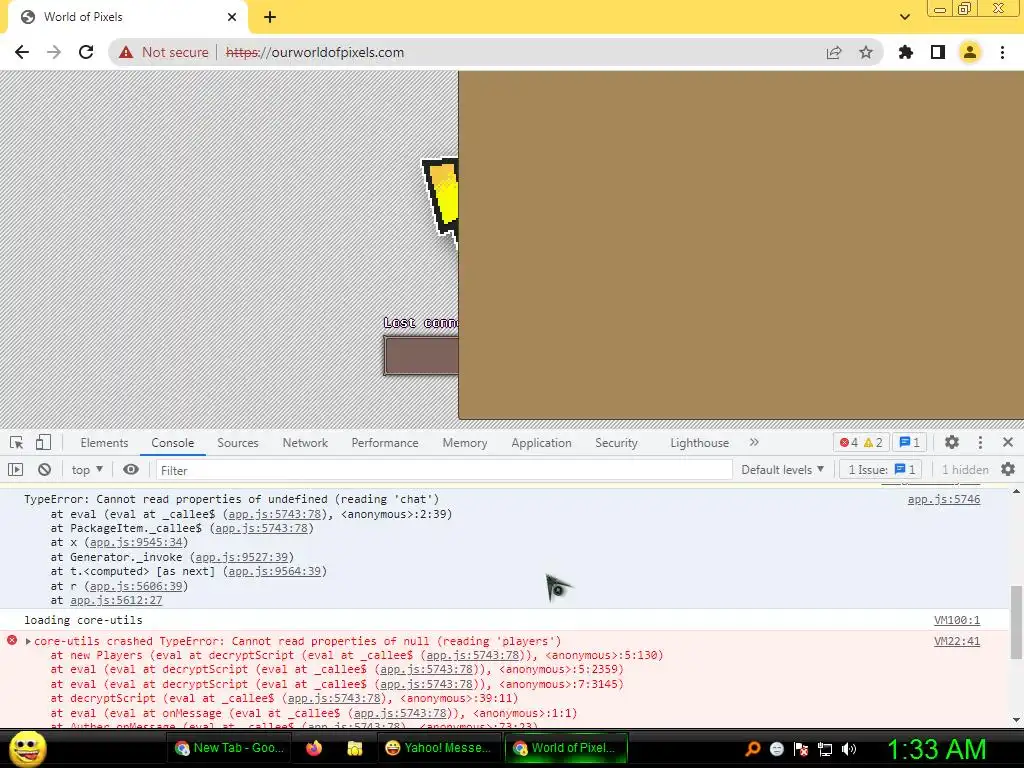Open the DevTools customize menu

point(980,443)
